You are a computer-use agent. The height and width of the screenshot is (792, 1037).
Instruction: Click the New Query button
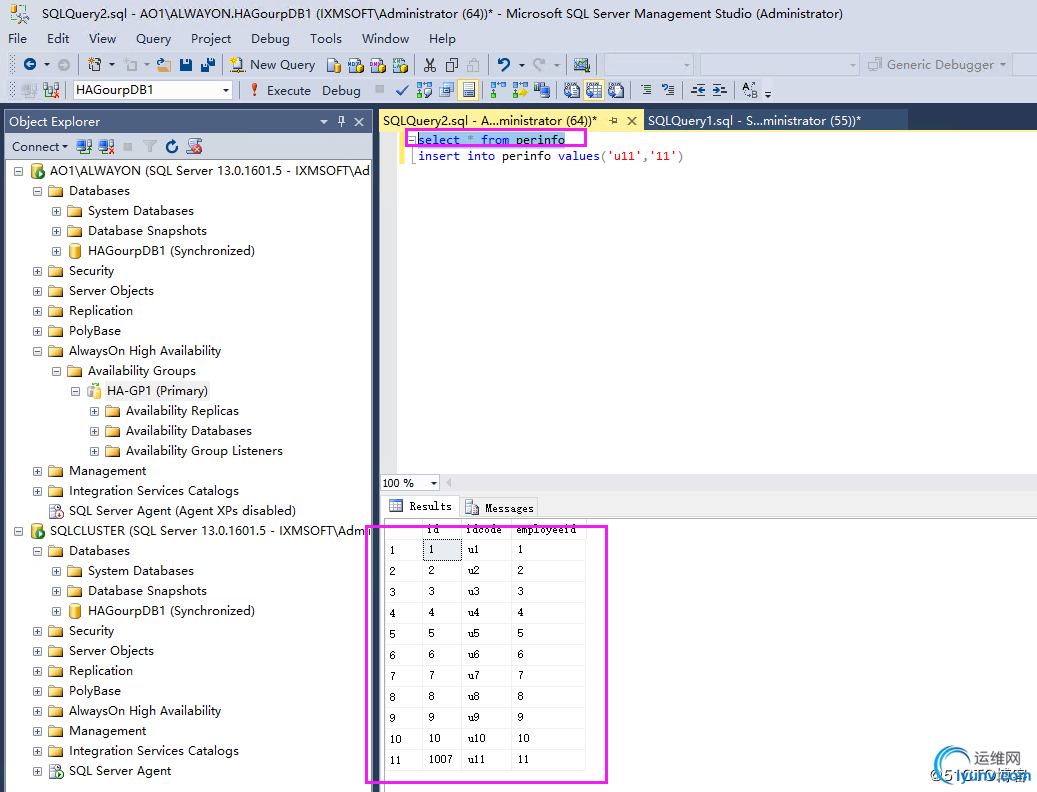[x=272, y=65]
